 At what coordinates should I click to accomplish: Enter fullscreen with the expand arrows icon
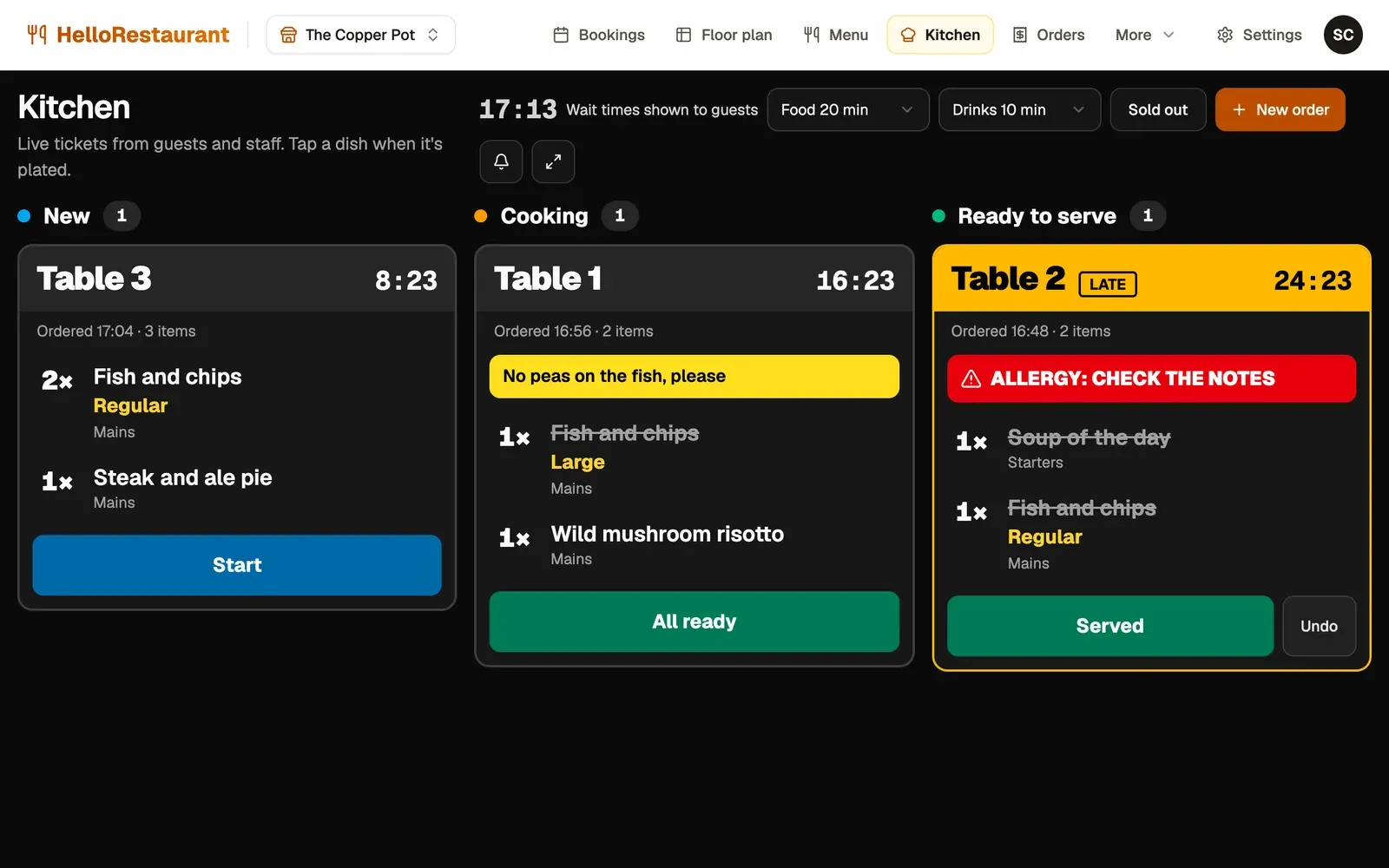tap(553, 161)
